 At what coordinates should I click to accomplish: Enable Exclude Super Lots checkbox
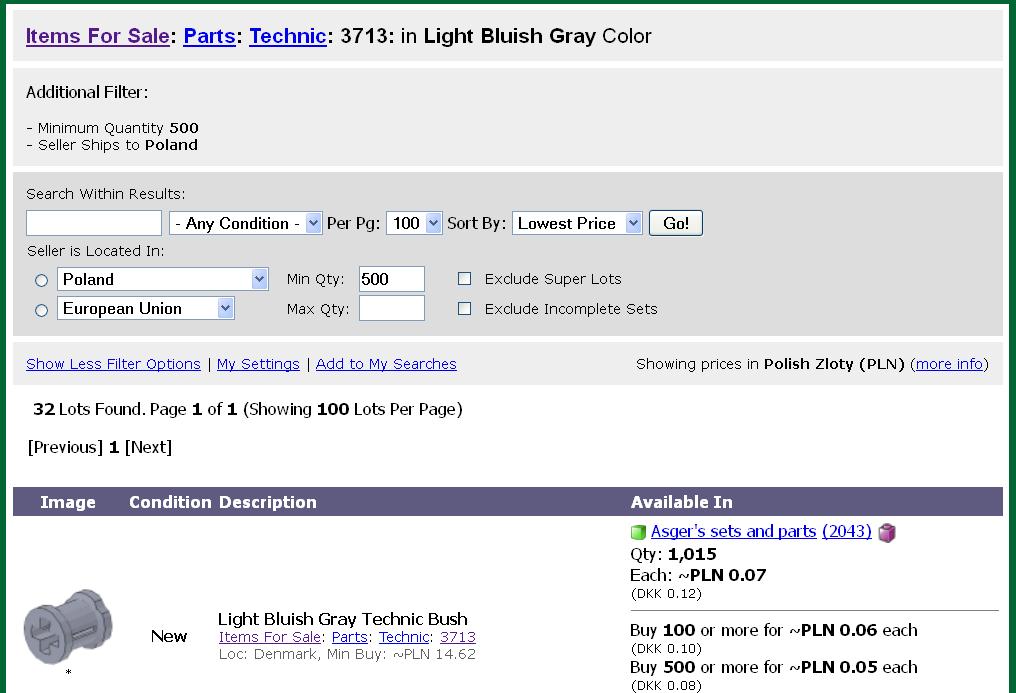click(x=465, y=278)
